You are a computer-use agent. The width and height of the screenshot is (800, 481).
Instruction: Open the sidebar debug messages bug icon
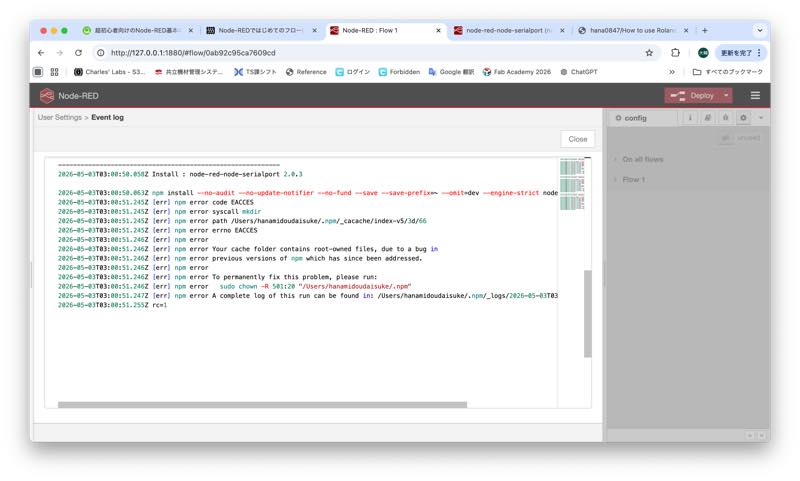[726, 118]
